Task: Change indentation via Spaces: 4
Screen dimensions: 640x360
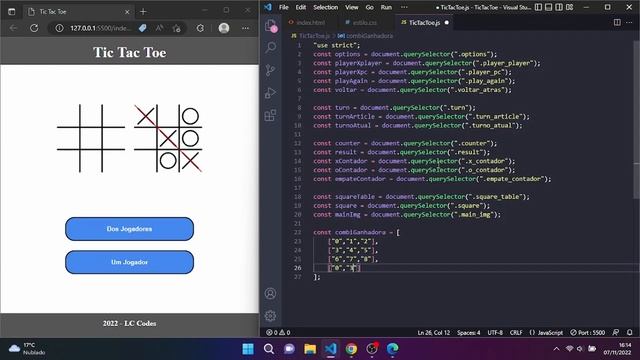Action: pyautogui.click(x=469, y=333)
